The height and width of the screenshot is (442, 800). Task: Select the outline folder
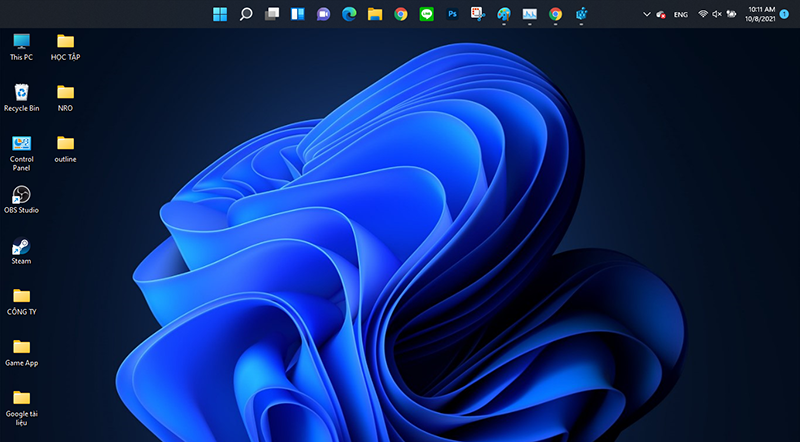[x=65, y=149]
